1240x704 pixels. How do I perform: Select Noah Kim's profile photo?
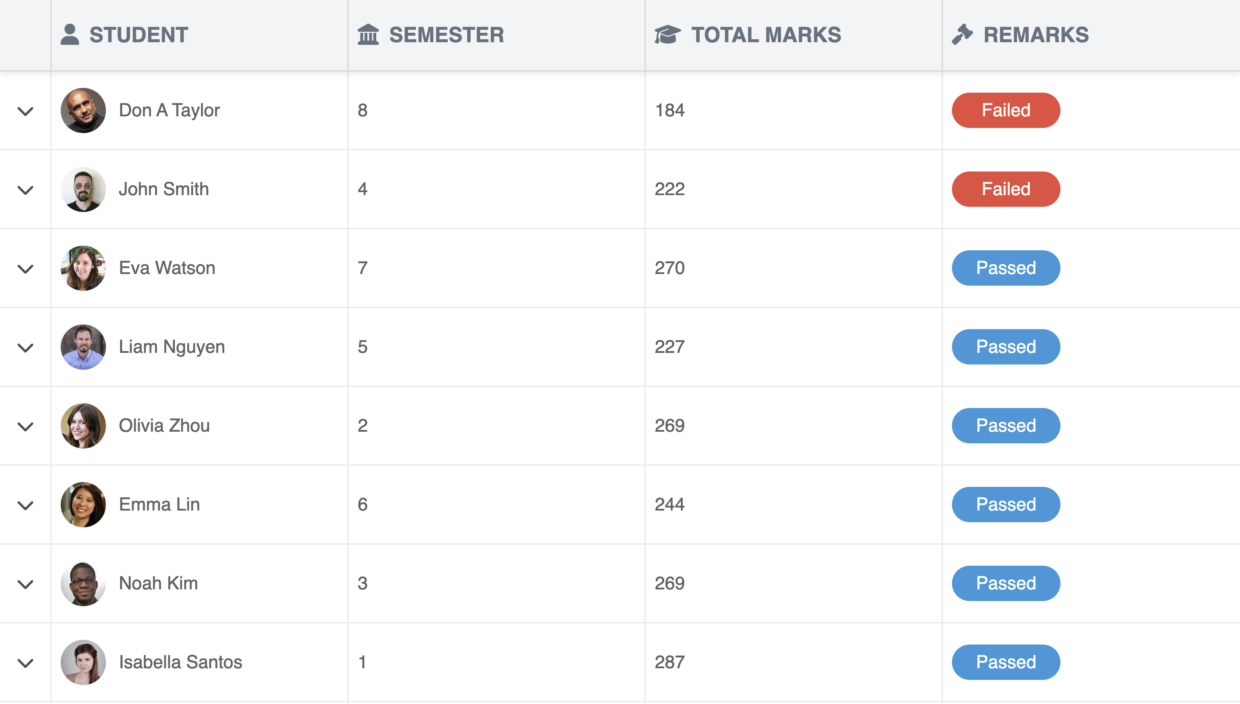(83, 583)
